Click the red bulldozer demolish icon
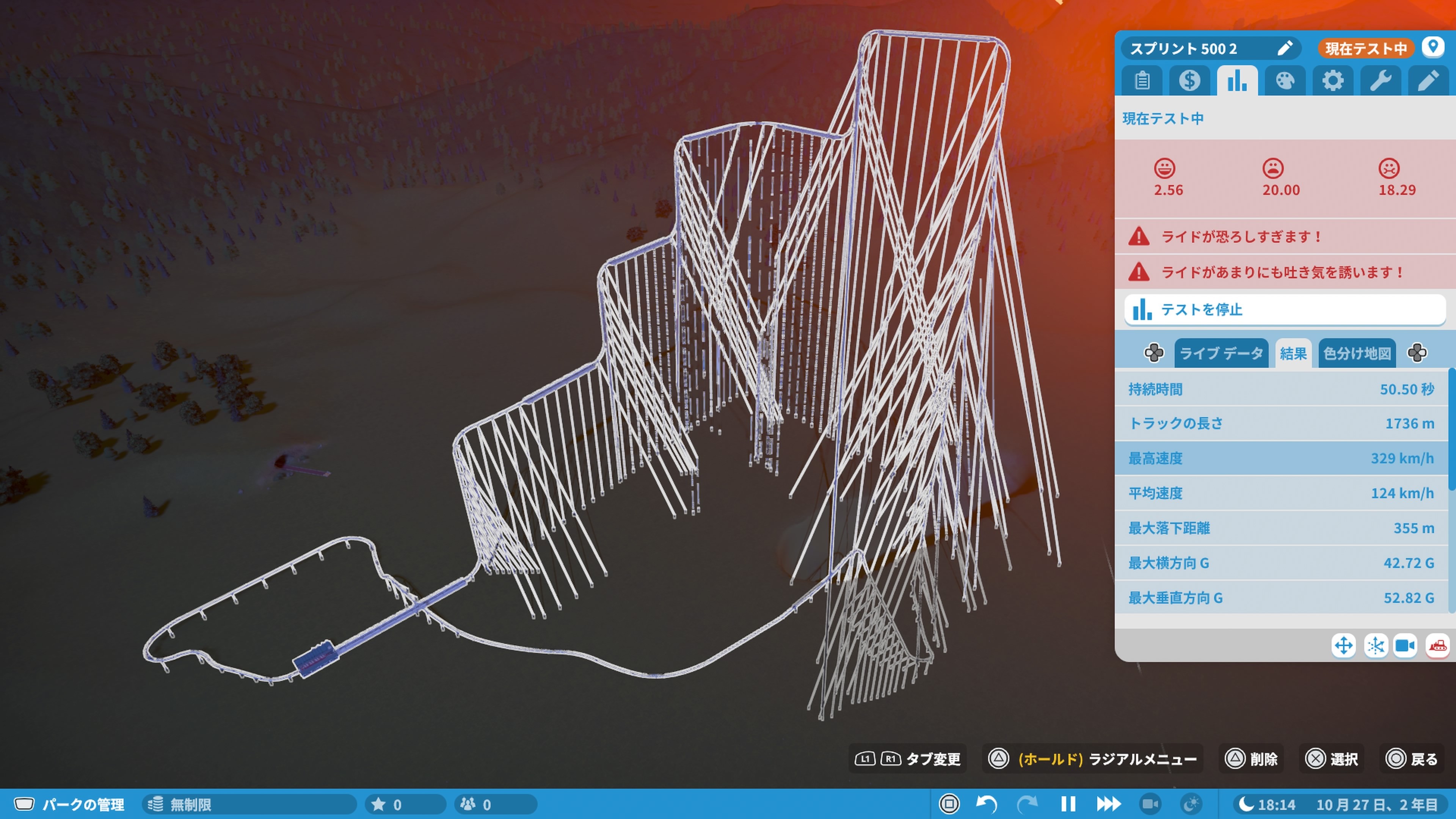The image size is (1456, 819). [1437, 645]
